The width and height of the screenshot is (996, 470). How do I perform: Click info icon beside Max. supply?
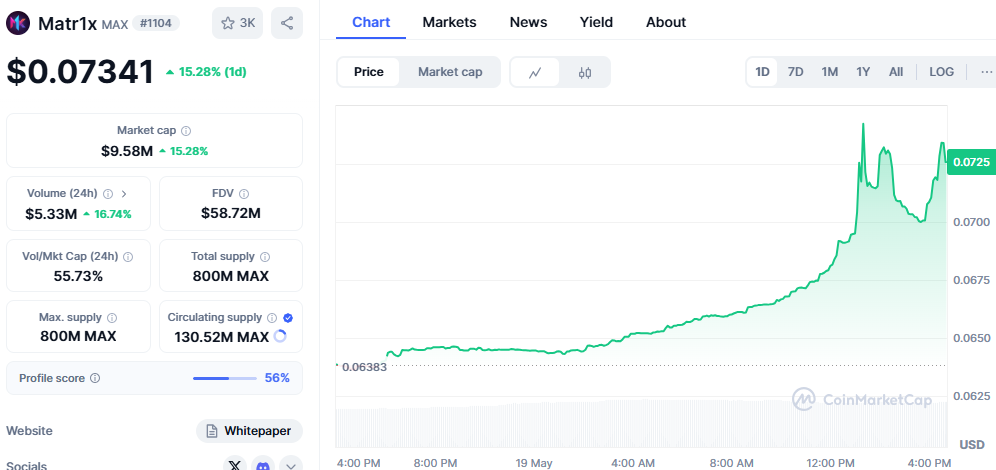[112, 318]
